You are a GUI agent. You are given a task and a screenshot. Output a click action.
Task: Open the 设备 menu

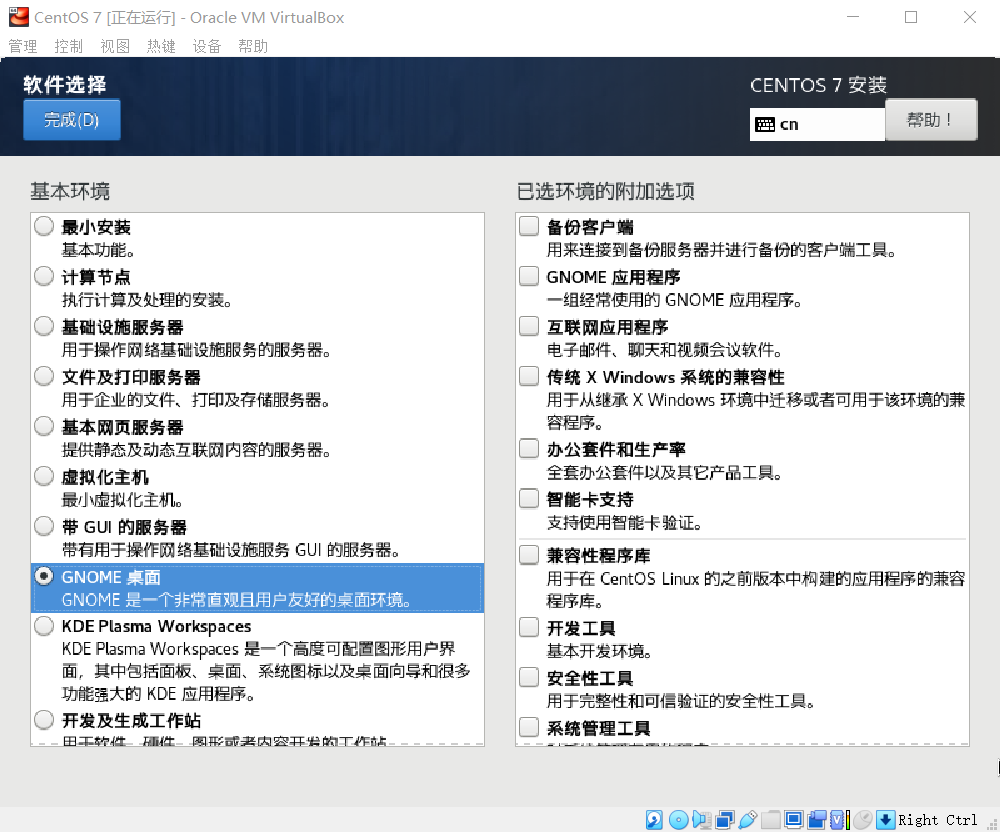pos(207,46)
